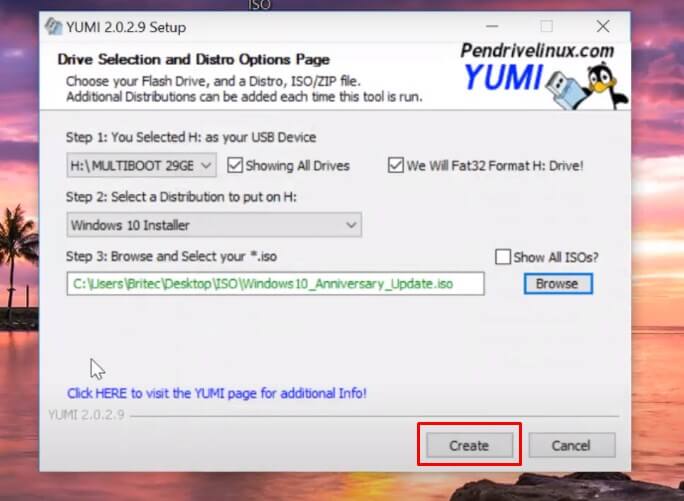Expand the Windows 10 Installer distribution dropdown
Screen dimensions: 684x501
[x=214, y=225]
